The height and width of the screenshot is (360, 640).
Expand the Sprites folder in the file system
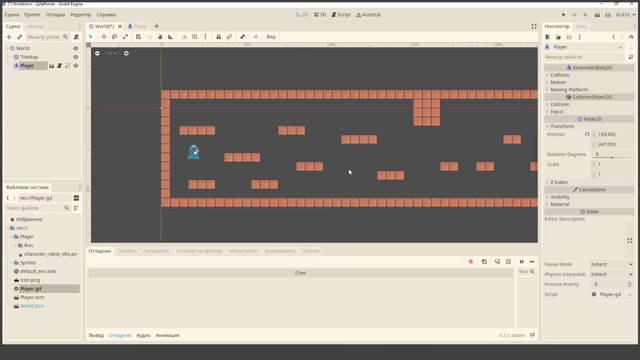12,263
